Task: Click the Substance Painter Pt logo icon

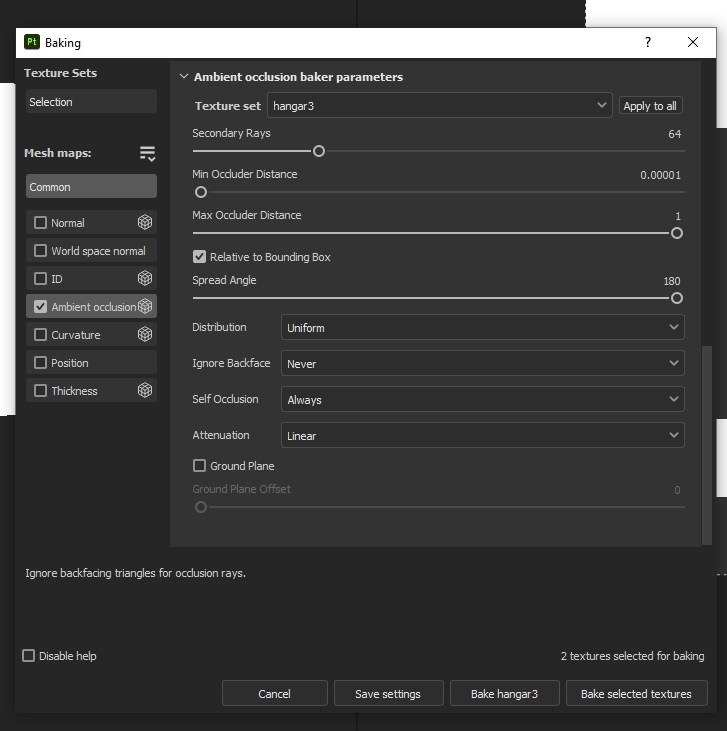Action: click(32, 42)
